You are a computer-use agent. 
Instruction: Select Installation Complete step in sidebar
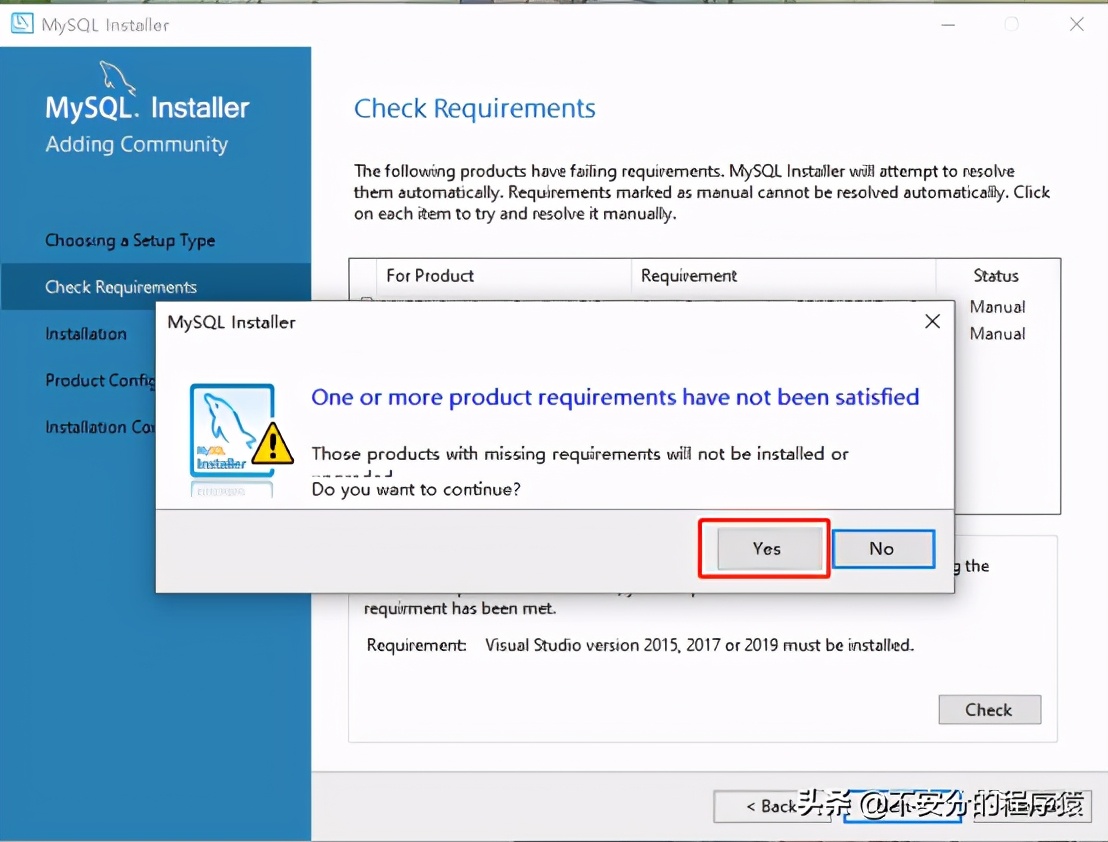pyautogui.click(x=100, y=427)
